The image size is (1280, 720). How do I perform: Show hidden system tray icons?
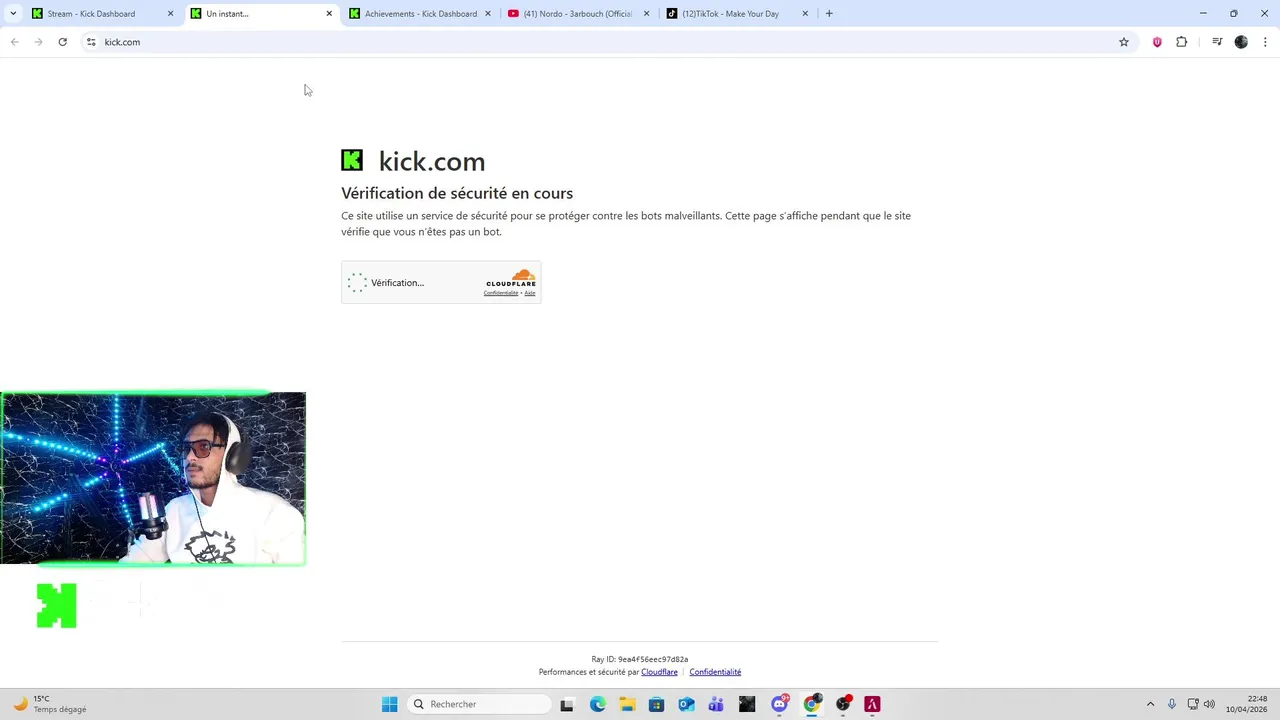(1150, 704)
